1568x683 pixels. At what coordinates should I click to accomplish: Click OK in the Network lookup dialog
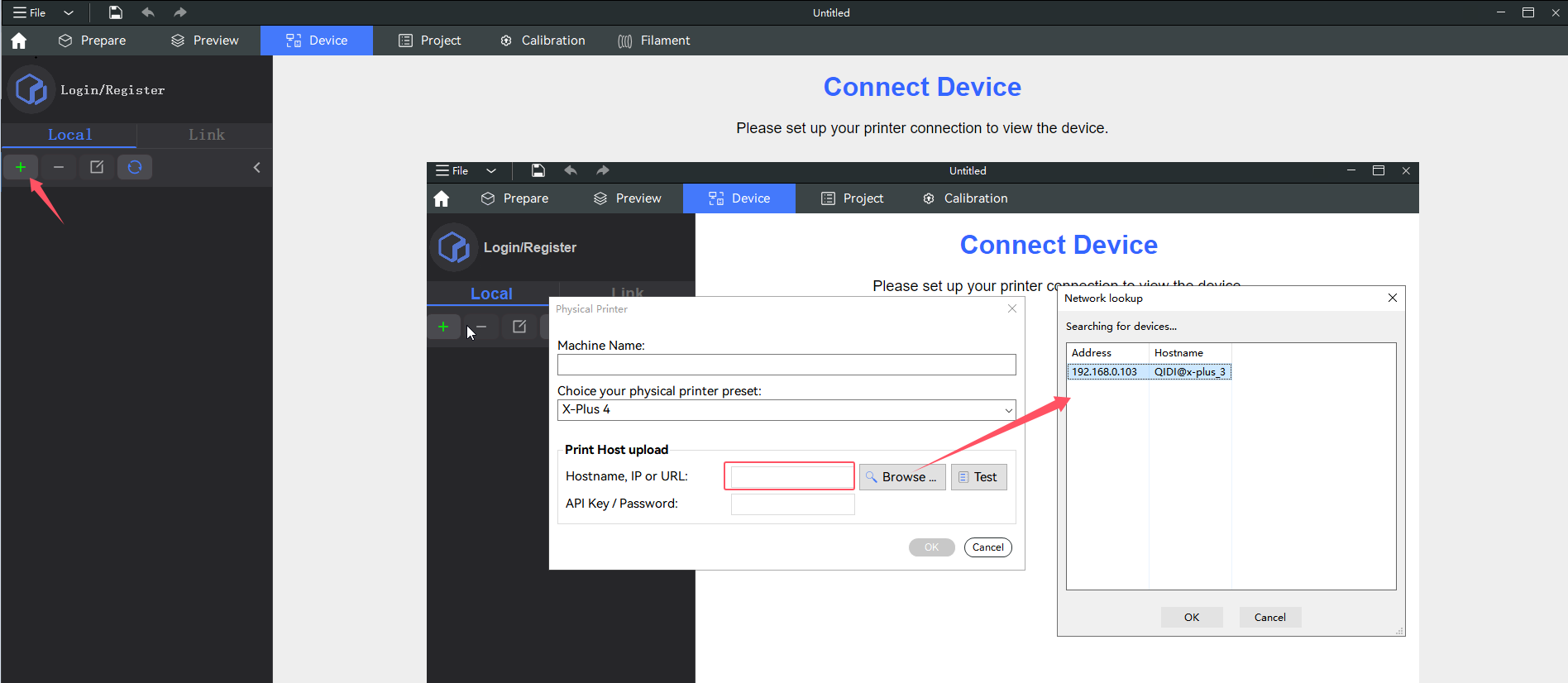[x=1191, y=618]
